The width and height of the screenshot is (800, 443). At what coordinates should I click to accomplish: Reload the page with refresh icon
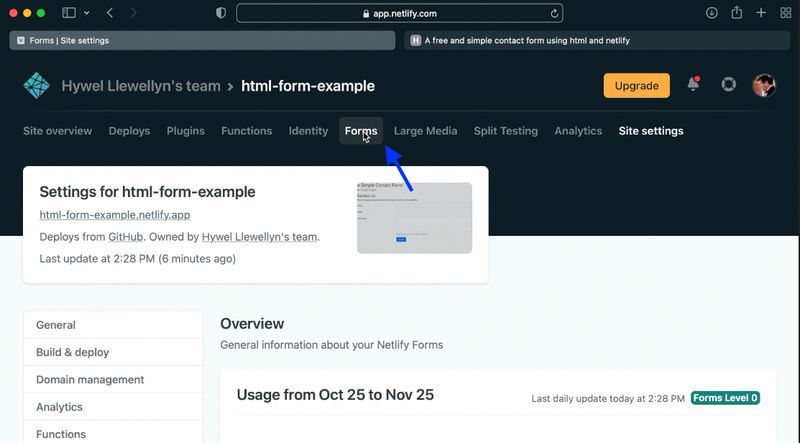coord(554,14)
